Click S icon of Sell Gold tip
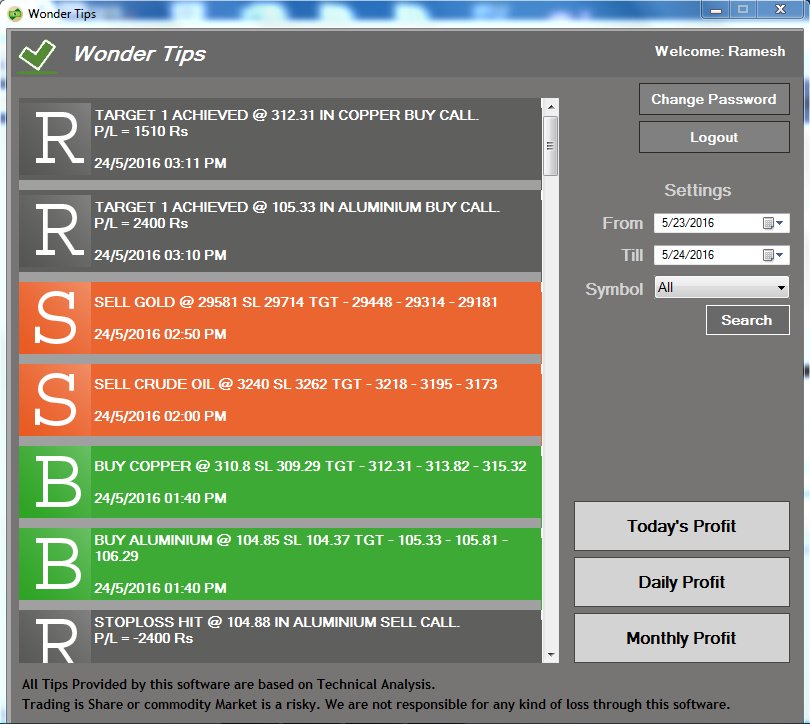810x724 pixels. point(55,318)
